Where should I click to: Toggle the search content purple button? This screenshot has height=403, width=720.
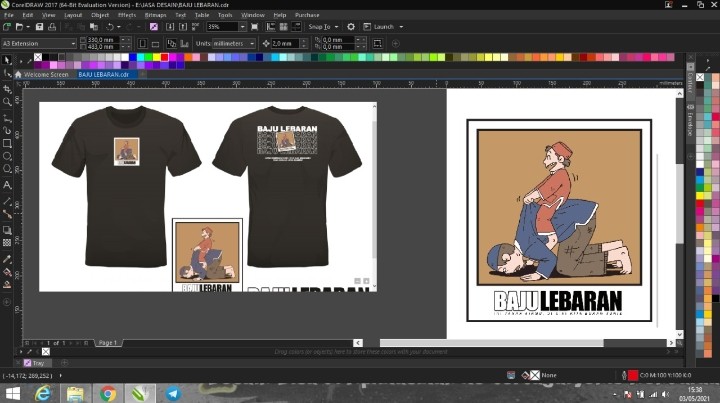tap(154, 27)
